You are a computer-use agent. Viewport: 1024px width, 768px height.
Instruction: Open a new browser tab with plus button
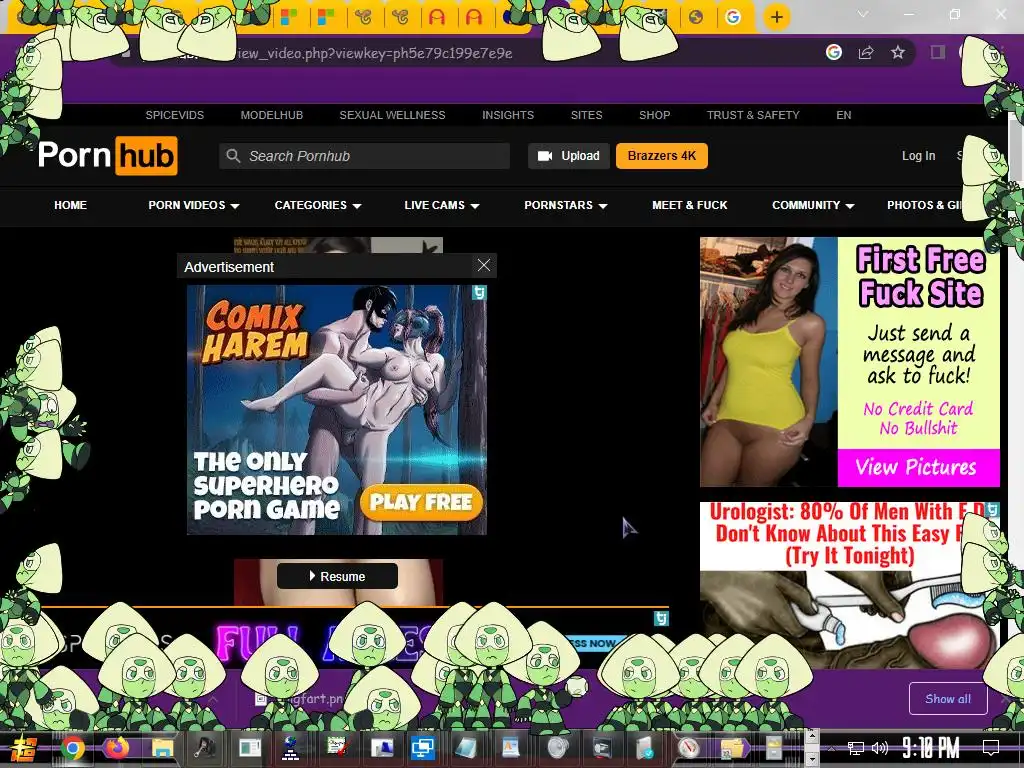click(x=776, y=17)
